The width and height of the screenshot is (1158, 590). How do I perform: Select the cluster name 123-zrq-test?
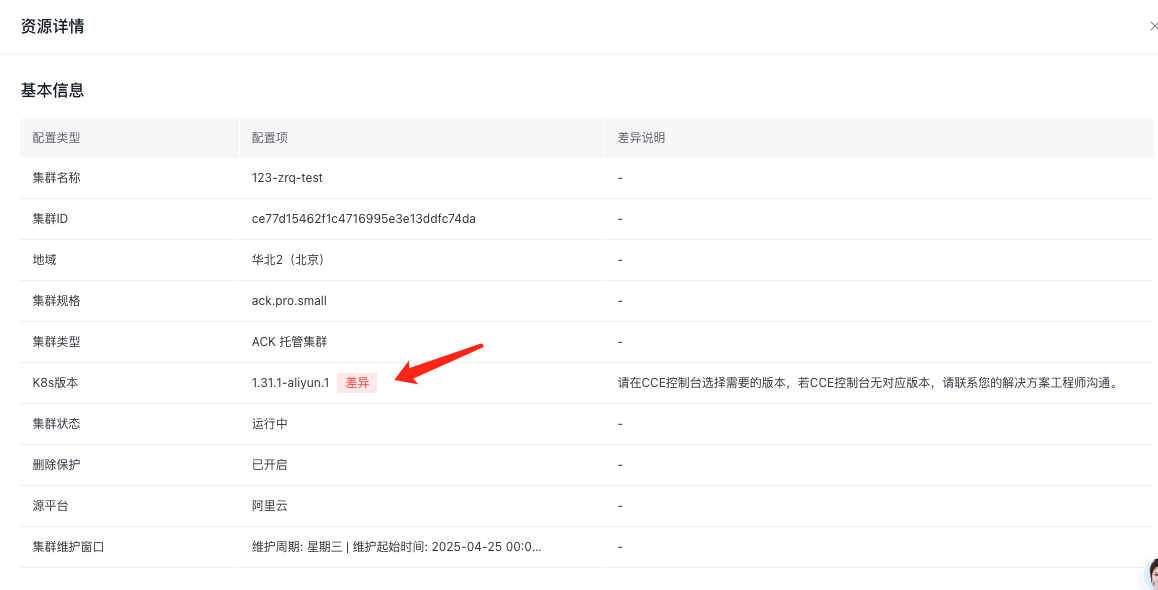(287, 178)
